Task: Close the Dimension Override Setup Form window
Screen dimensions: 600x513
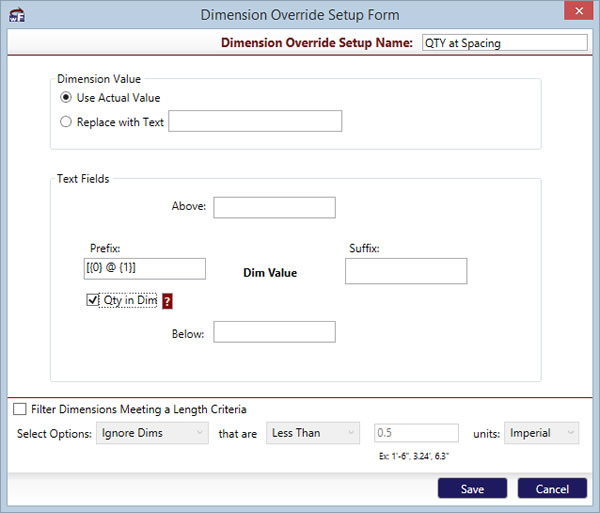Action: (x=579, y=11)
